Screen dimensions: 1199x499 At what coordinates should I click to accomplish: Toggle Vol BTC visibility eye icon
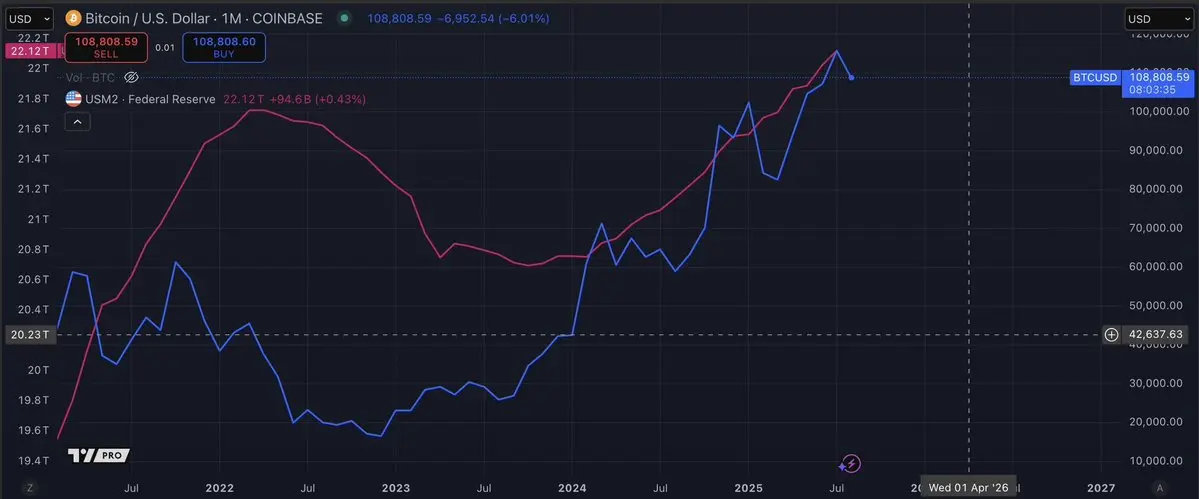pyautogui.click(x=131, y=77)
